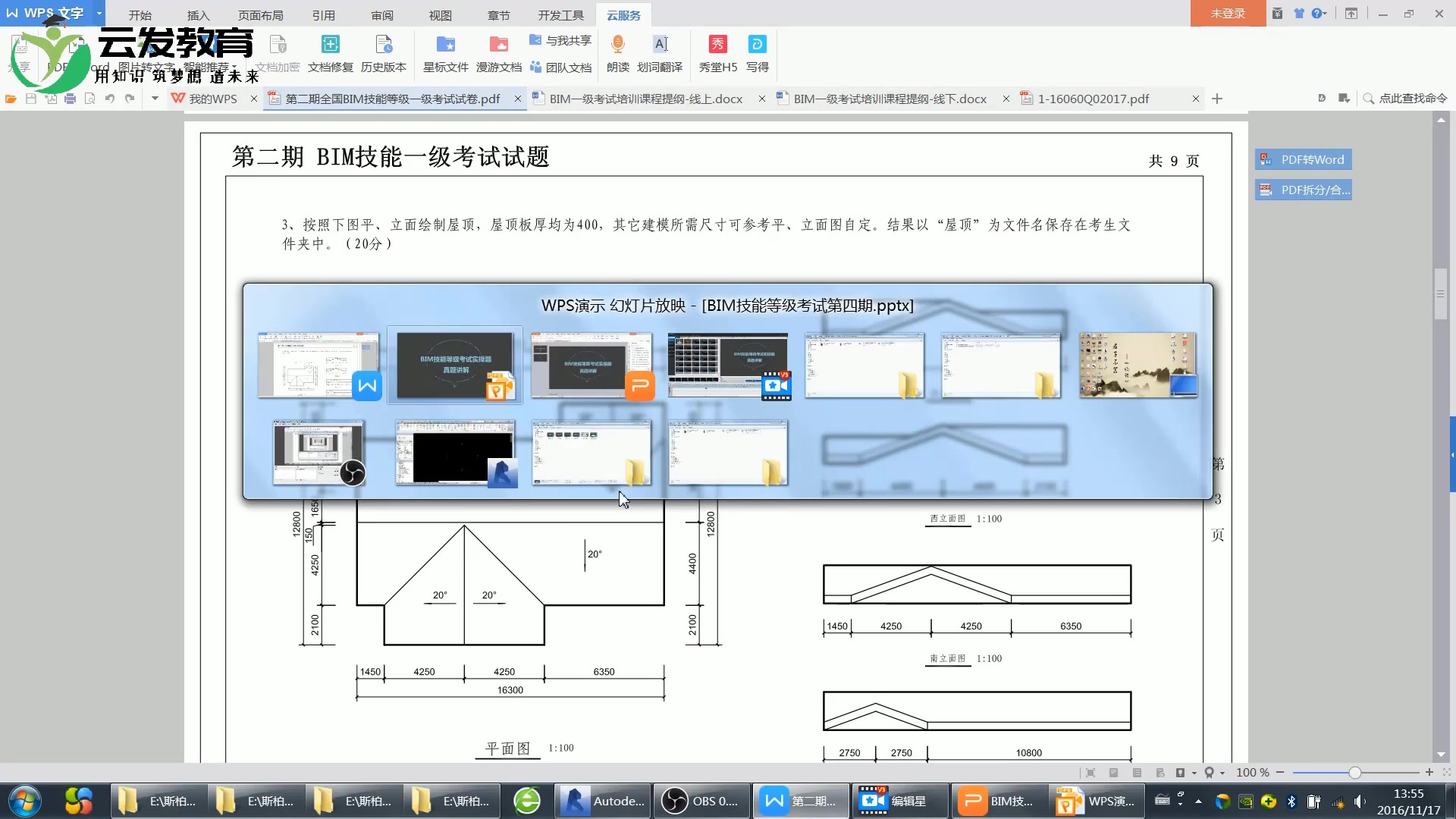Switch to the 审阅 ribbon tab

tap(381, 15)
